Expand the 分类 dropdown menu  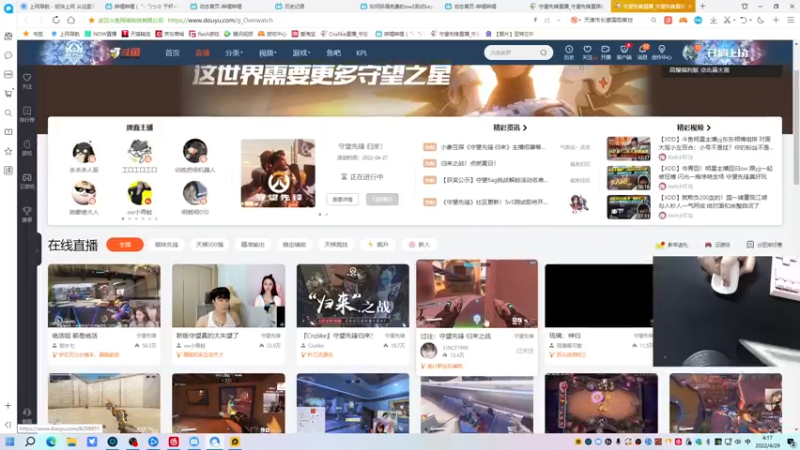click(234, 53)
